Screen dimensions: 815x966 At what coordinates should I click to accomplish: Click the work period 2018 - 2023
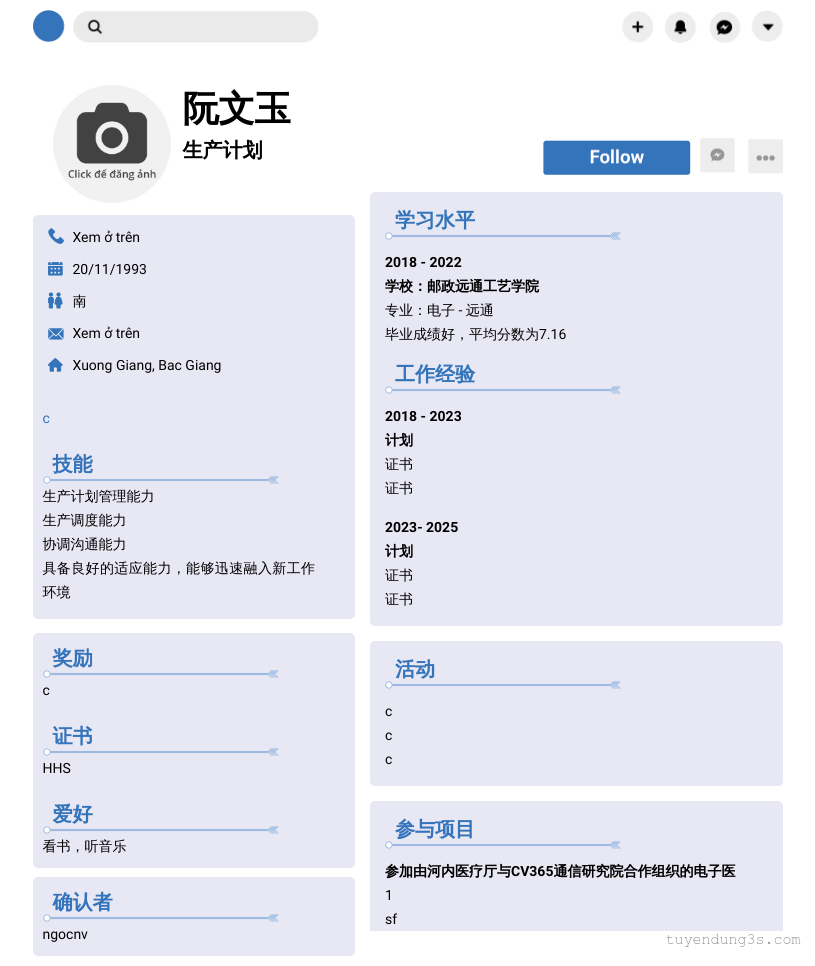(423, 416)
